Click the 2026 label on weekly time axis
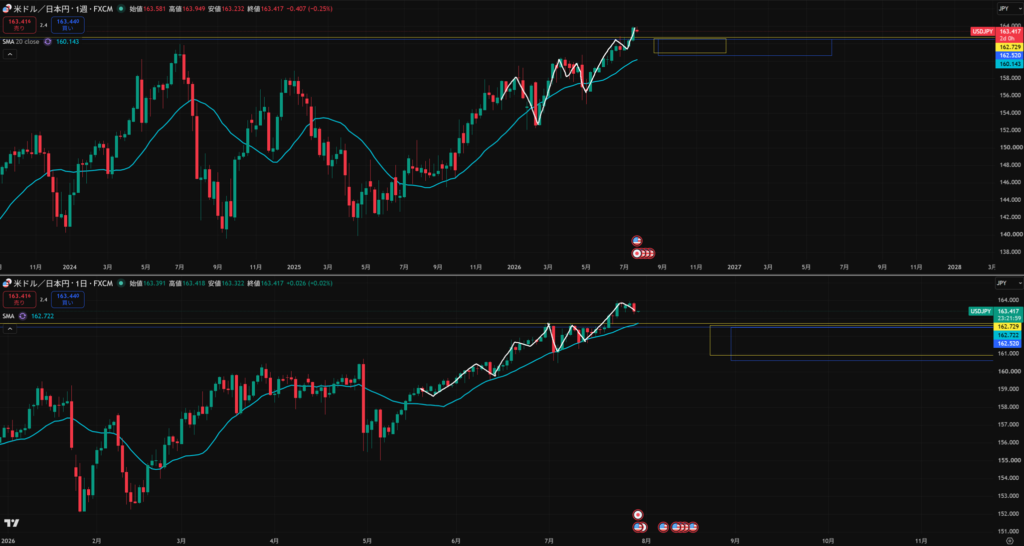This screenshot has height=546, width=1024. click(513, 266)
